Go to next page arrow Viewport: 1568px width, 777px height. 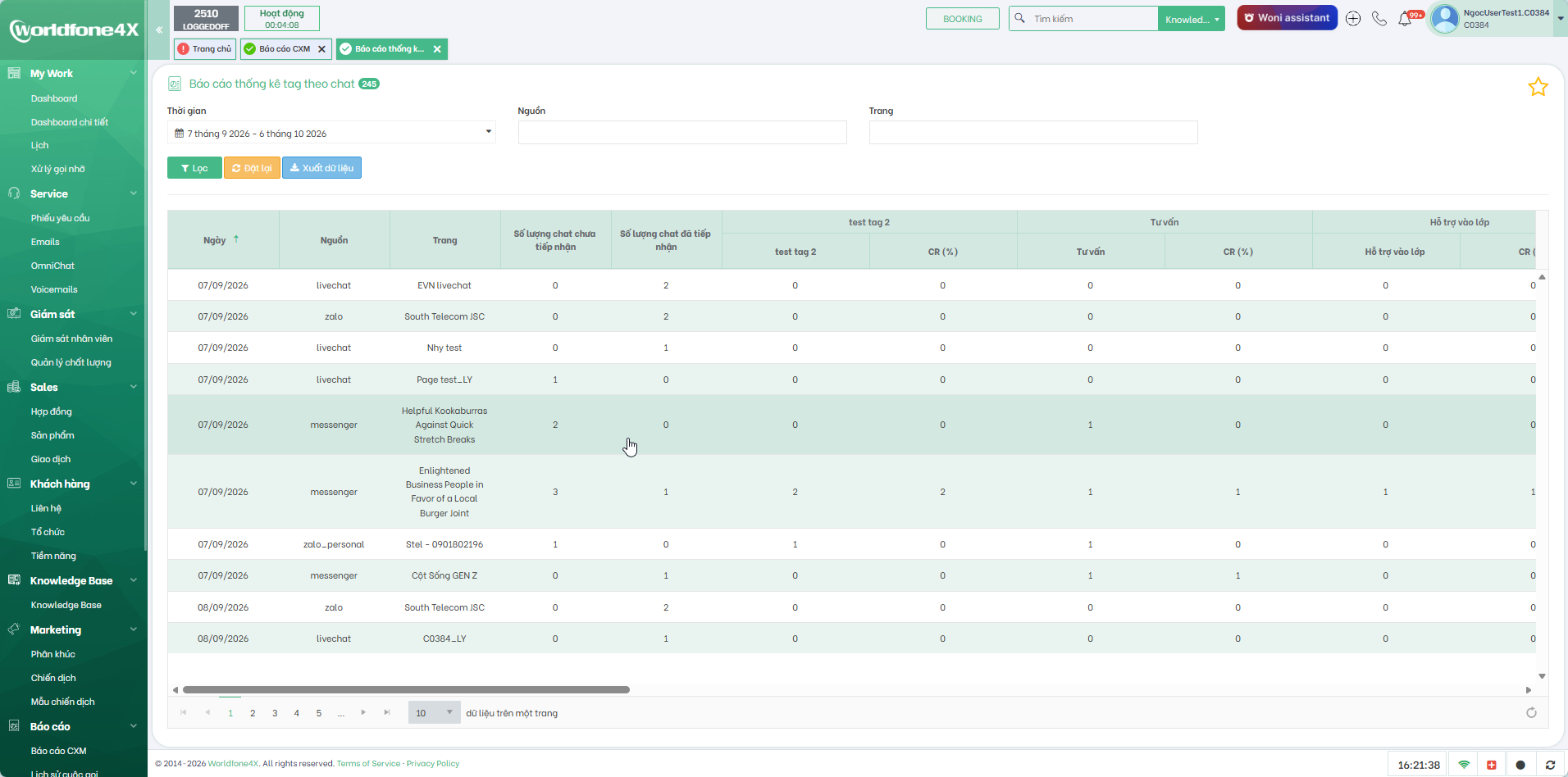363,712
